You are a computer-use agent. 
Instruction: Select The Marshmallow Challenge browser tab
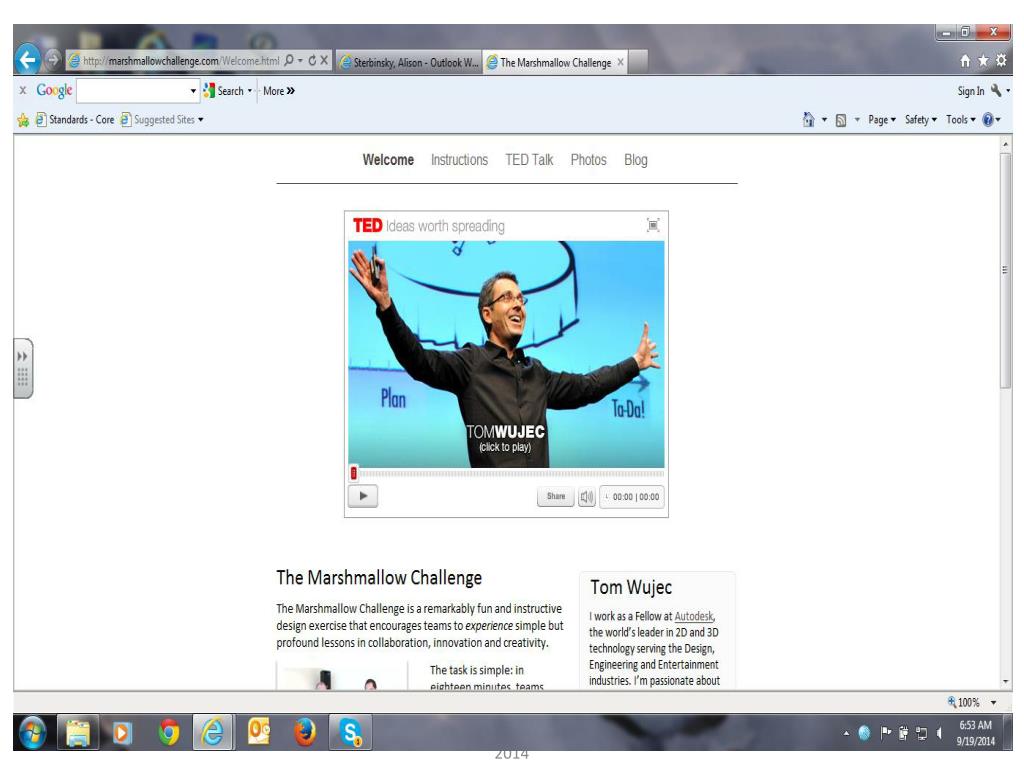coord(549,63)
